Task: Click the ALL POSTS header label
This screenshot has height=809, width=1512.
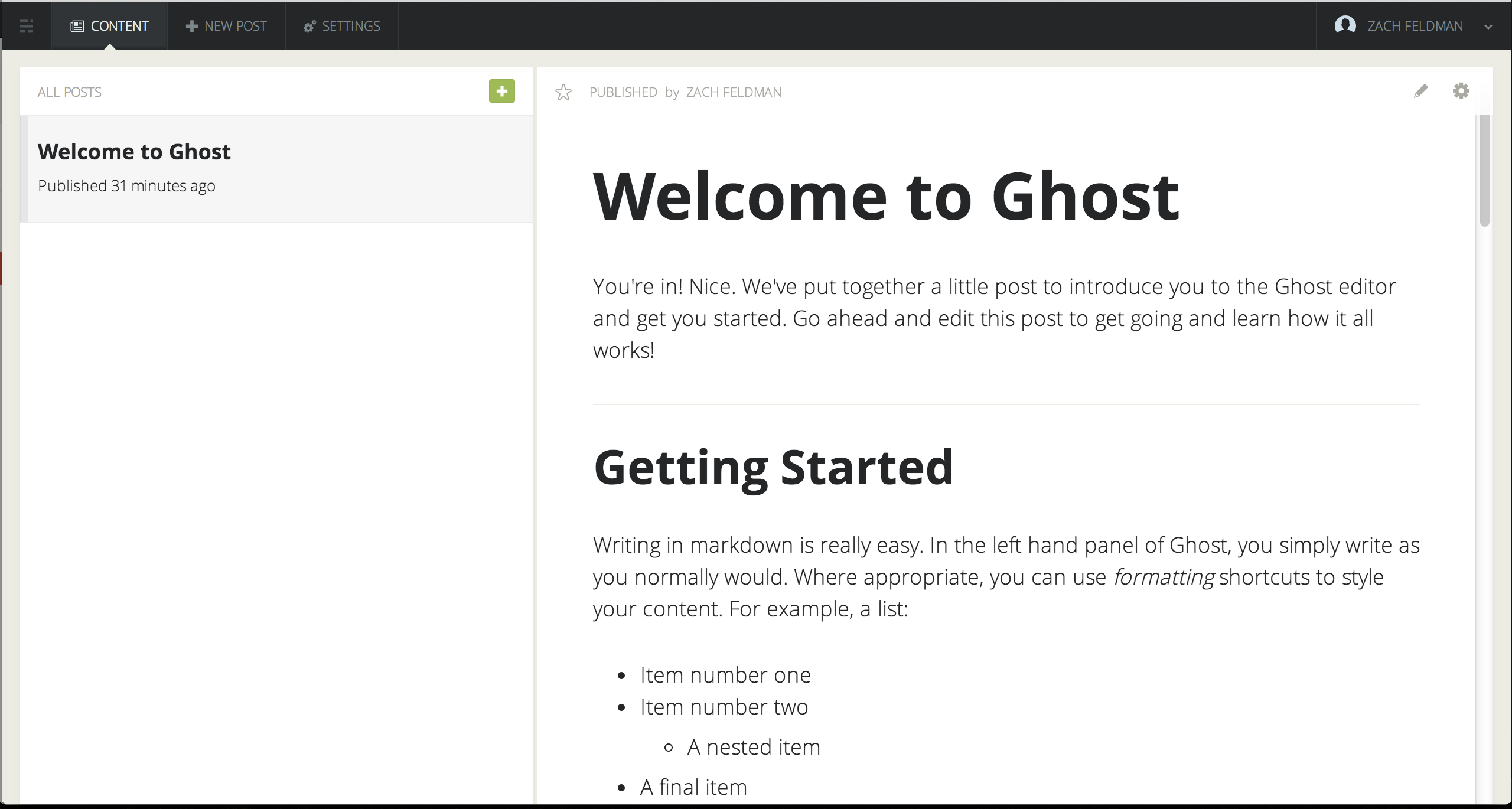Action: coord(70,92)
